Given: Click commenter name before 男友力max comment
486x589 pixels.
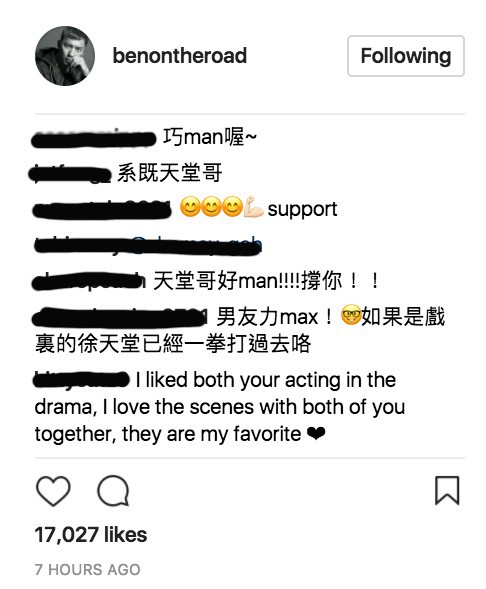Looking at the screenshot, I should click(119, 318).
